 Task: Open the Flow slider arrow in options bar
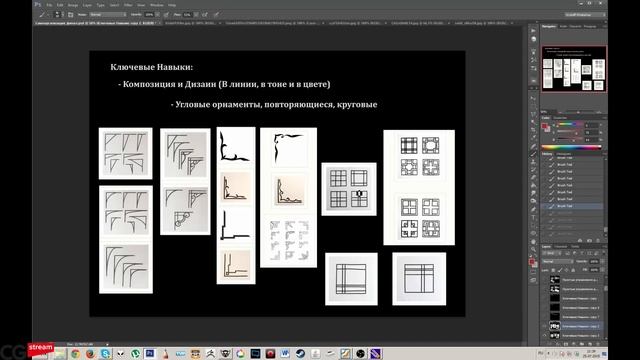coord(196,14)
